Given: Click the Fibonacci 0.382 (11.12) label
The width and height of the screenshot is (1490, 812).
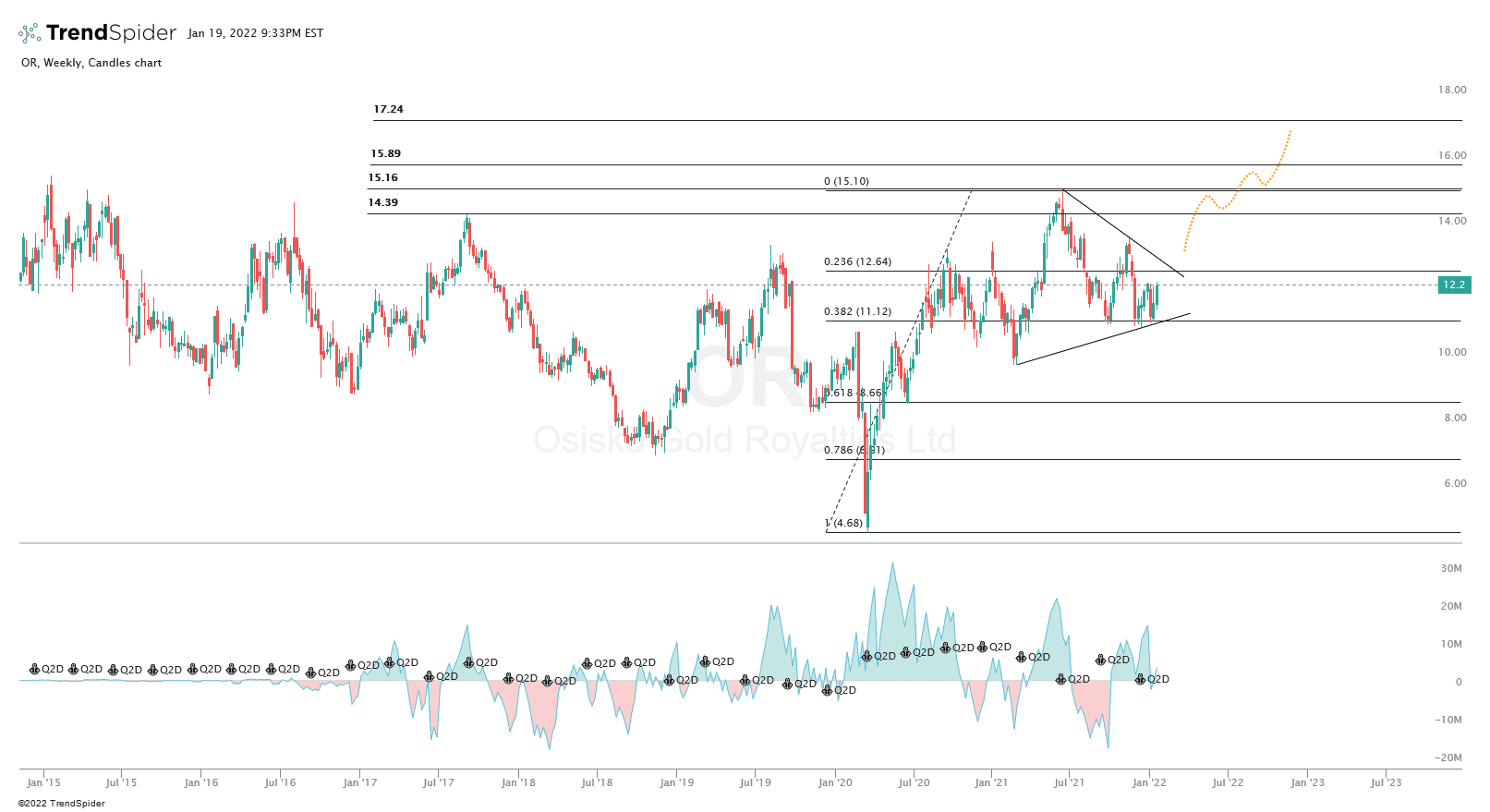Looking at the screenshot, I should (857, 311).
